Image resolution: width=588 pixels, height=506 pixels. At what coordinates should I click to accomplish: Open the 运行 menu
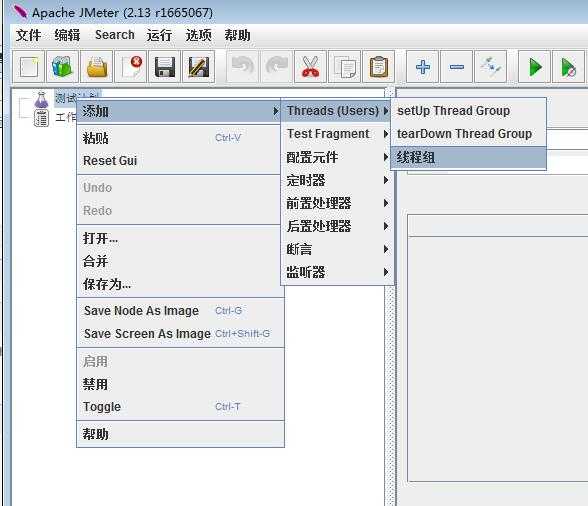pyautogui.click(x=159, y=35)
